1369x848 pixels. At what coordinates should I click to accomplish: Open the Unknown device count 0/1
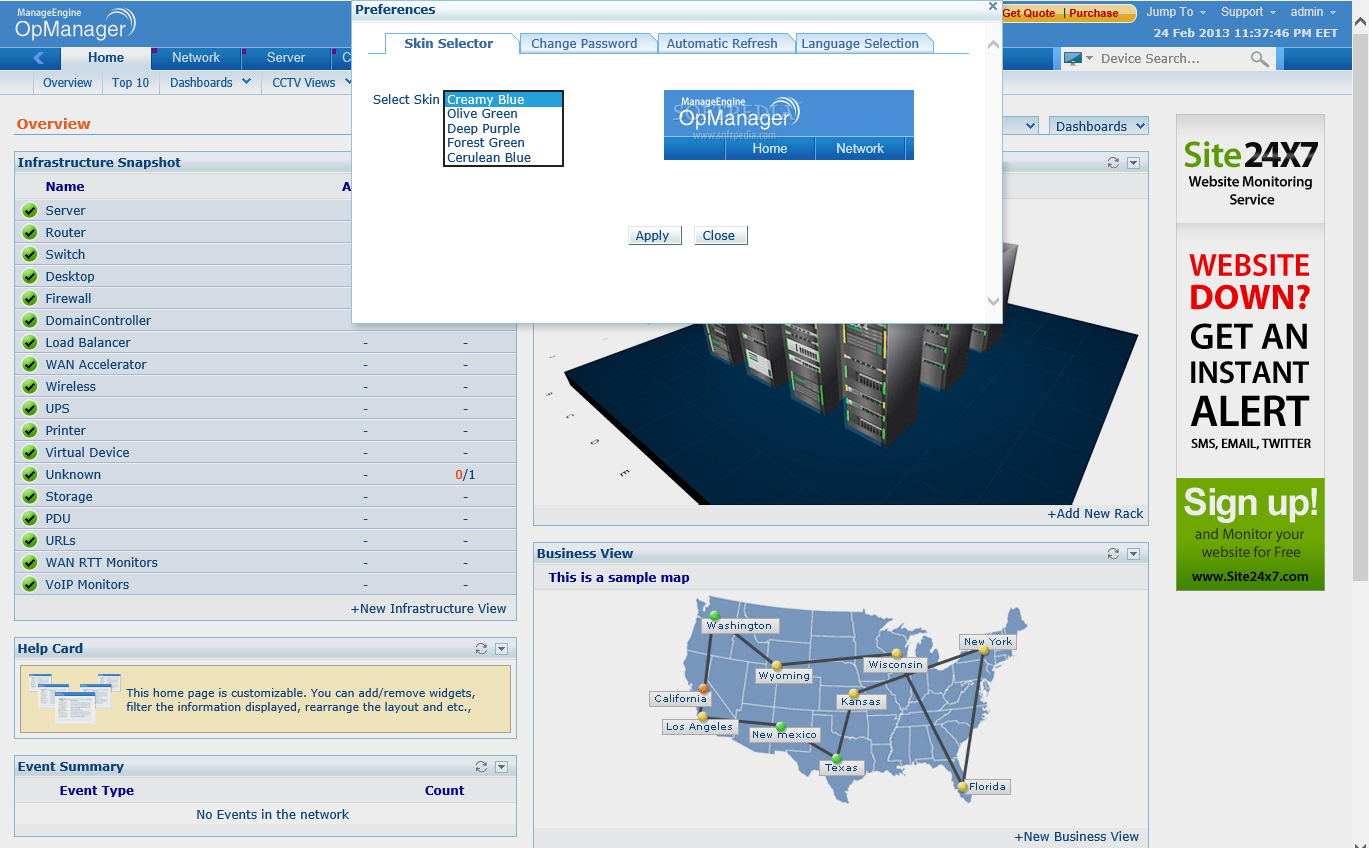465,475
